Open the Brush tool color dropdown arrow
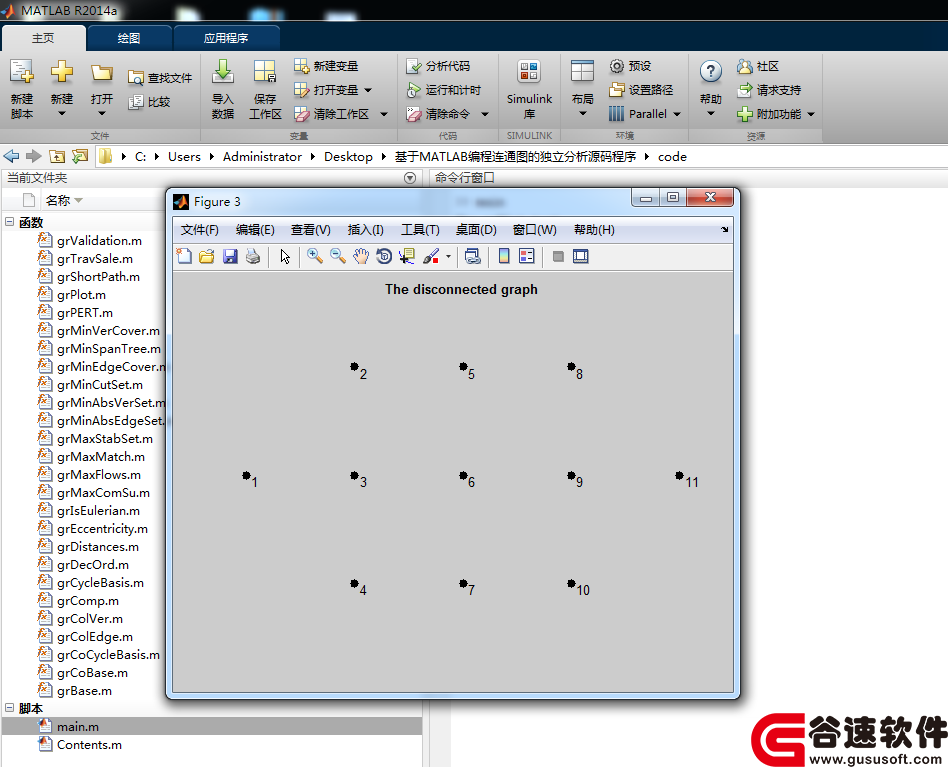948x767 pixels. click(448, 256)
